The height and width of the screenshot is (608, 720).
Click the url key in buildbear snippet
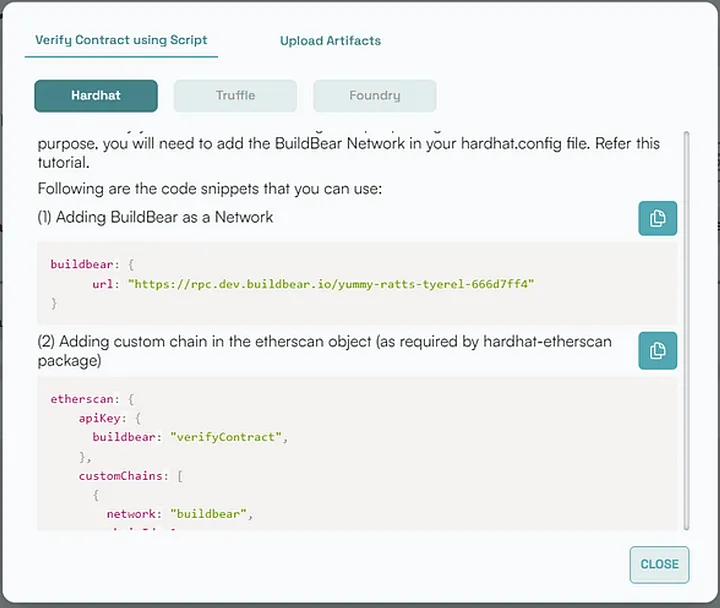[x=103, y=284]
